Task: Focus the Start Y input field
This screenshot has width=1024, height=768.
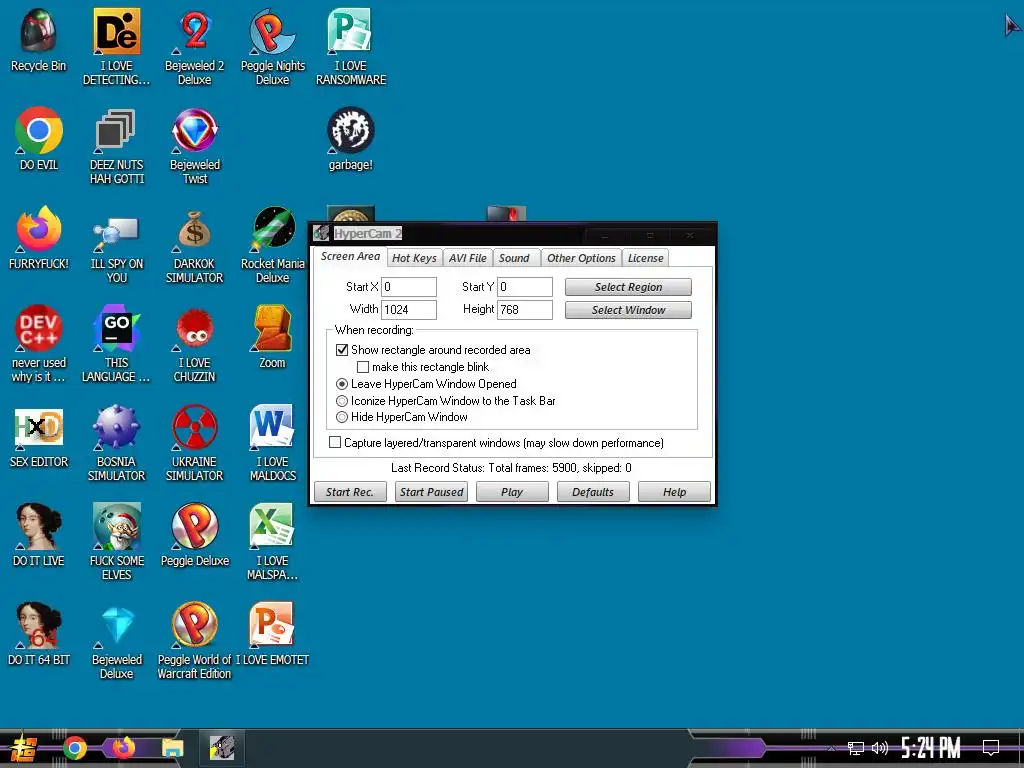Action: [525, 287]
